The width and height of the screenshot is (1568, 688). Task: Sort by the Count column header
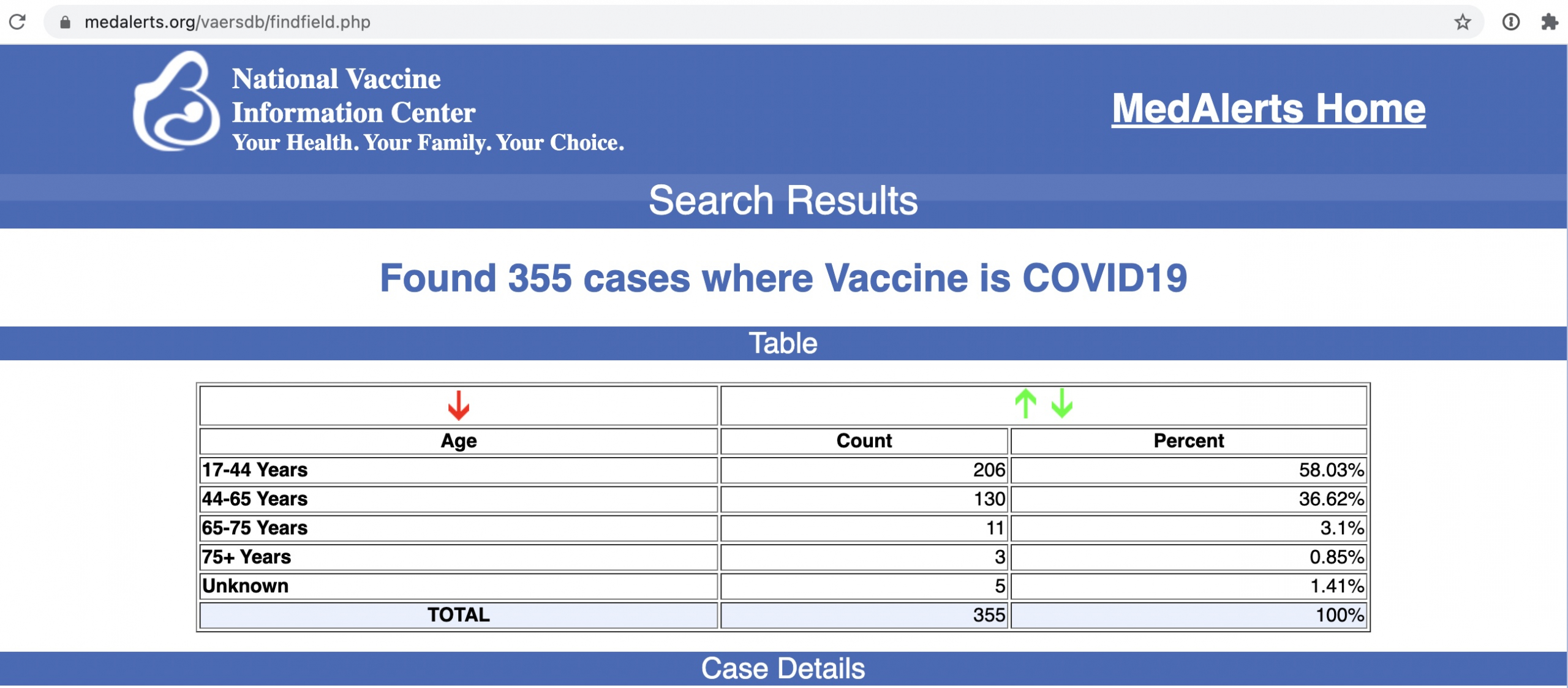(864, 440)
